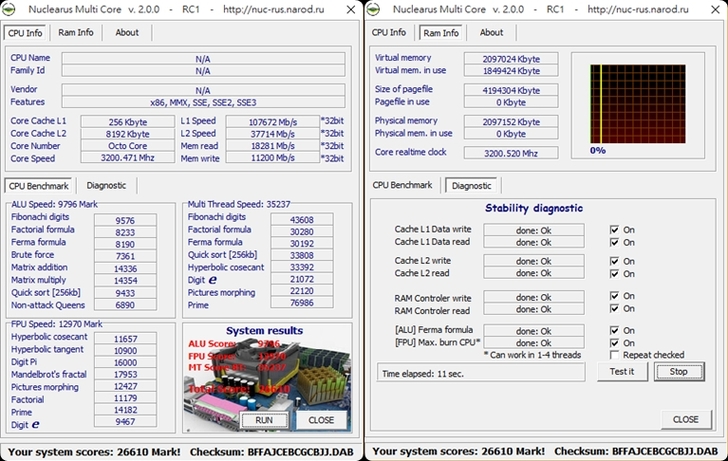Switch to Ram Info tab in the left window
This screenshot has width=728, height=461.
point(76,32)
